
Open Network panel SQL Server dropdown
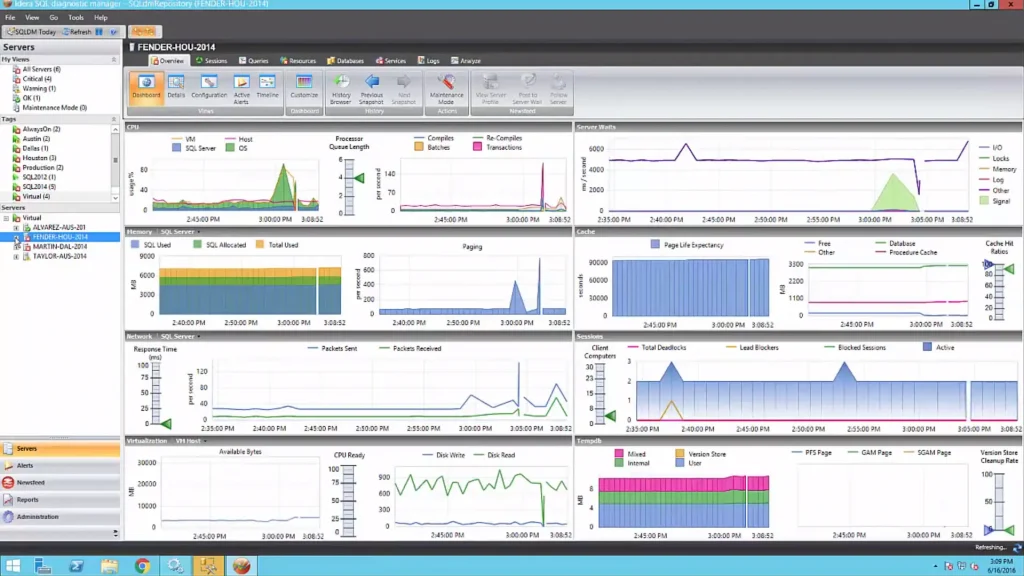[x=180, y=336]
